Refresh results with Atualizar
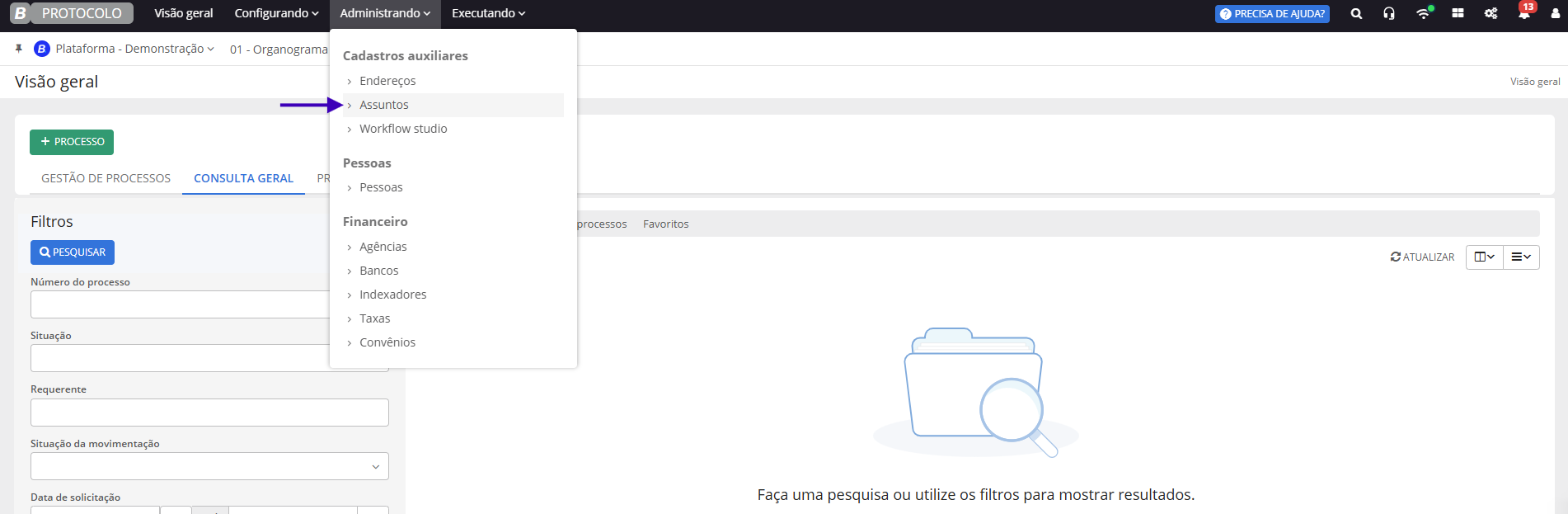The height and width of the screenshot is (514, 1568). (1422, 257)
